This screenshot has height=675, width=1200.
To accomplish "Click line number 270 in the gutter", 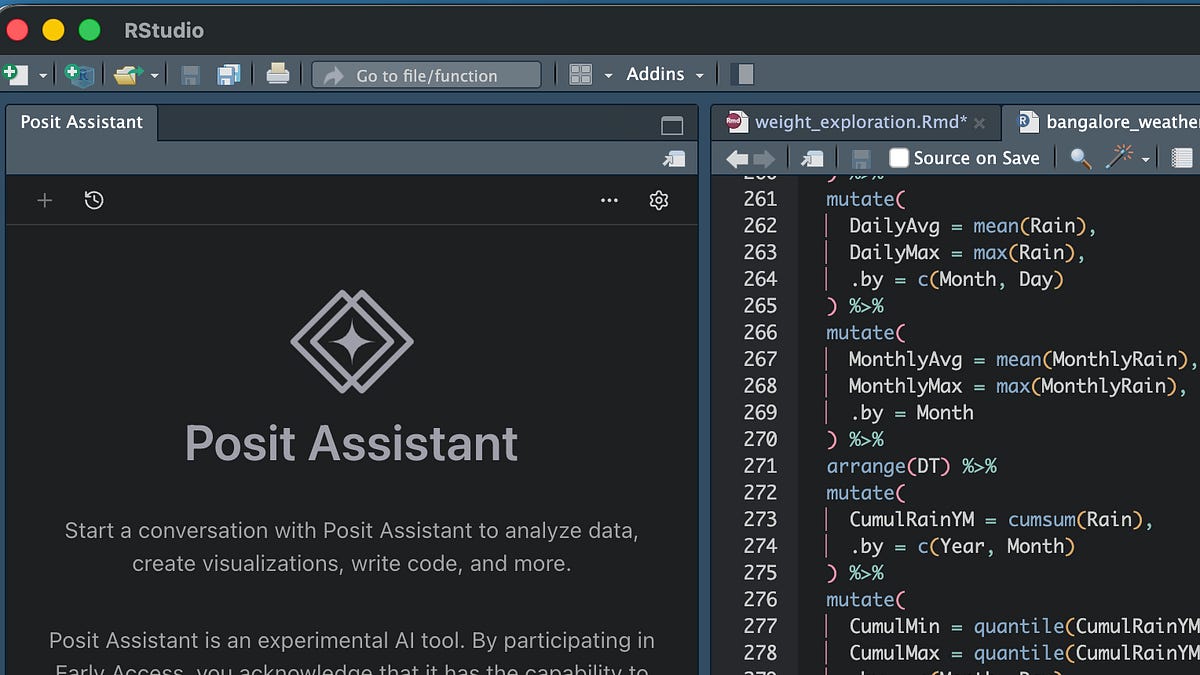I will [760, 439].
